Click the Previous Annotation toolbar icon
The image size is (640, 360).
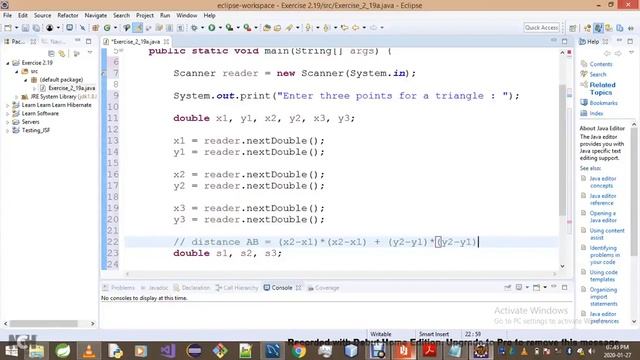(327, 28)
